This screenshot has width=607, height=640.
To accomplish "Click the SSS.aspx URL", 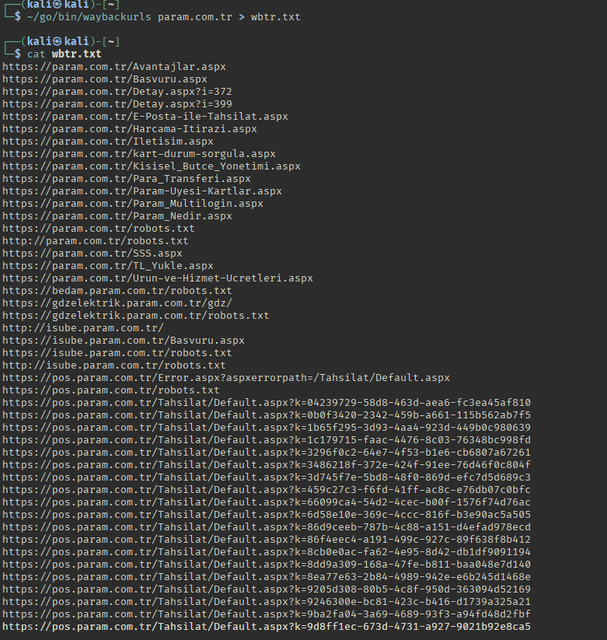I will pyautogui.click(x=92, y=253).
